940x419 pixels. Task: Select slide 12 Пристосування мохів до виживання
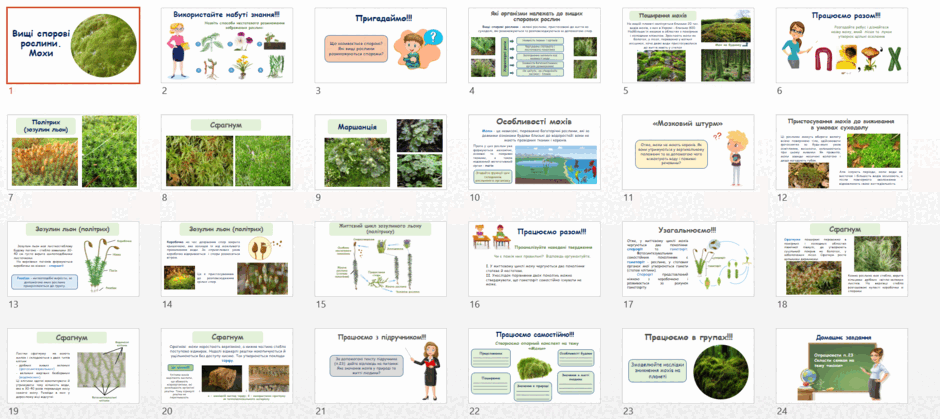[x=842, y=152]
